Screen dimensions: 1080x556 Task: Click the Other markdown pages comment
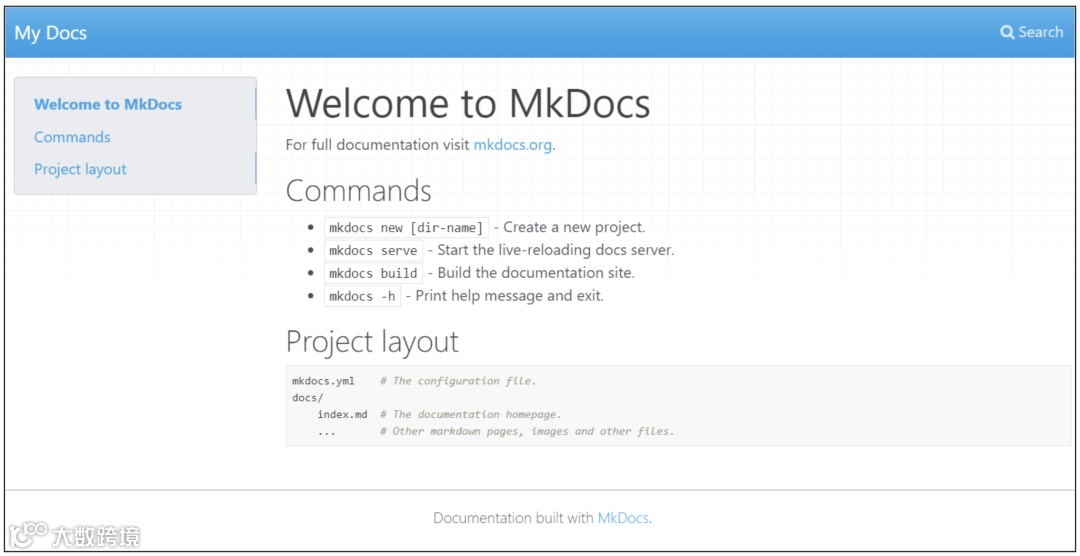tap(527, 431)
